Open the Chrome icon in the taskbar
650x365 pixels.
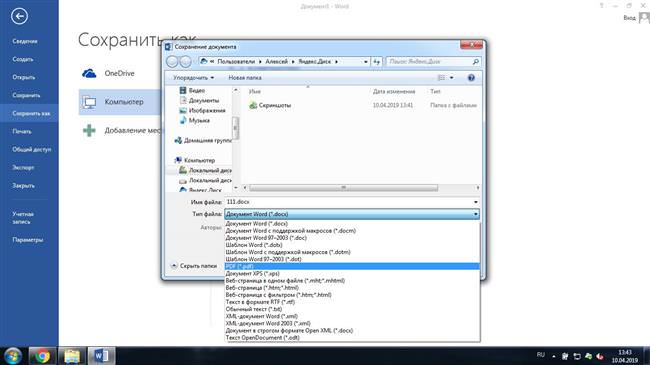pyautogui.click(x=42, y=356)
